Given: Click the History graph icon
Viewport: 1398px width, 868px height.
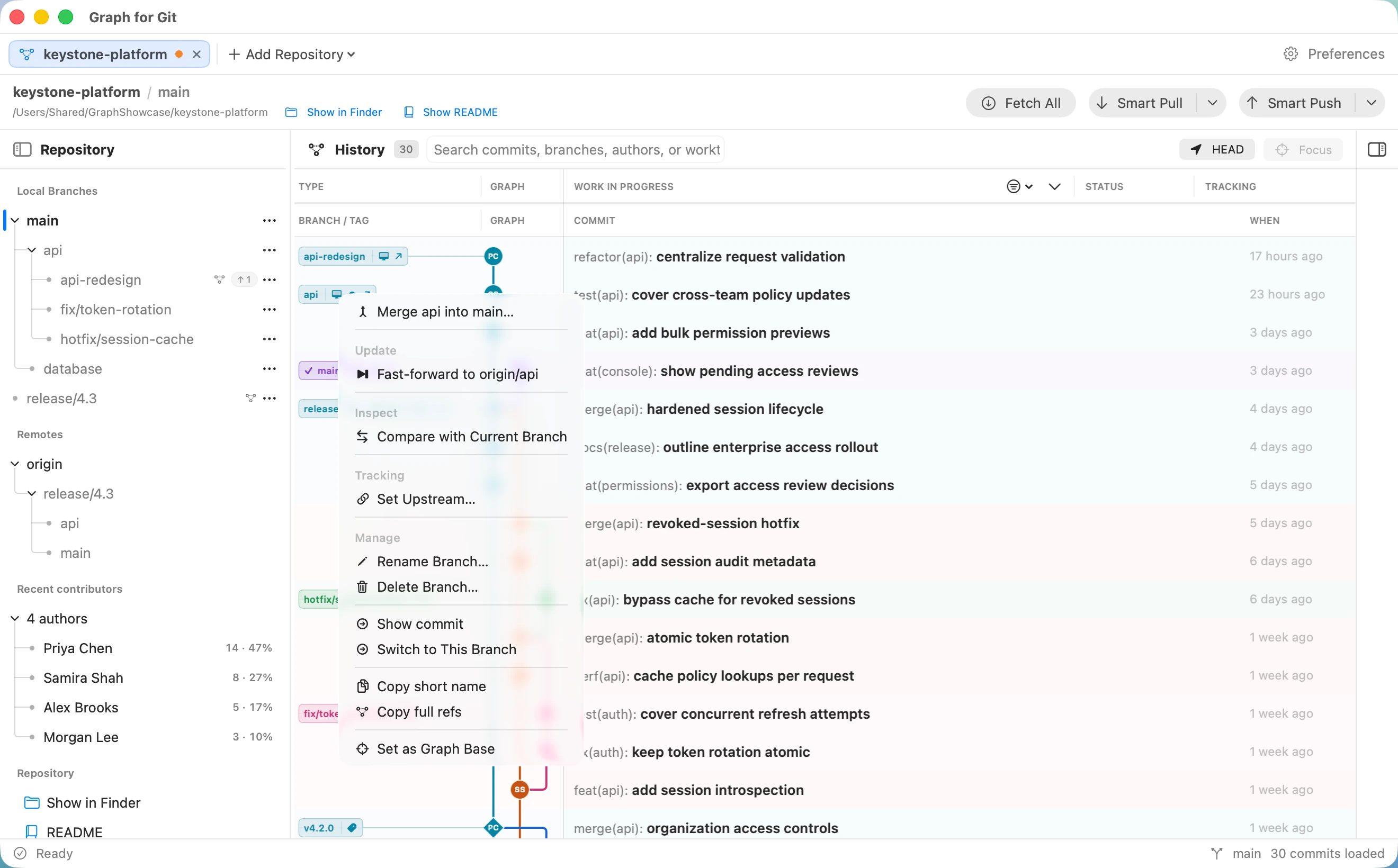Looking at the screenshot, I should point(317,149).
